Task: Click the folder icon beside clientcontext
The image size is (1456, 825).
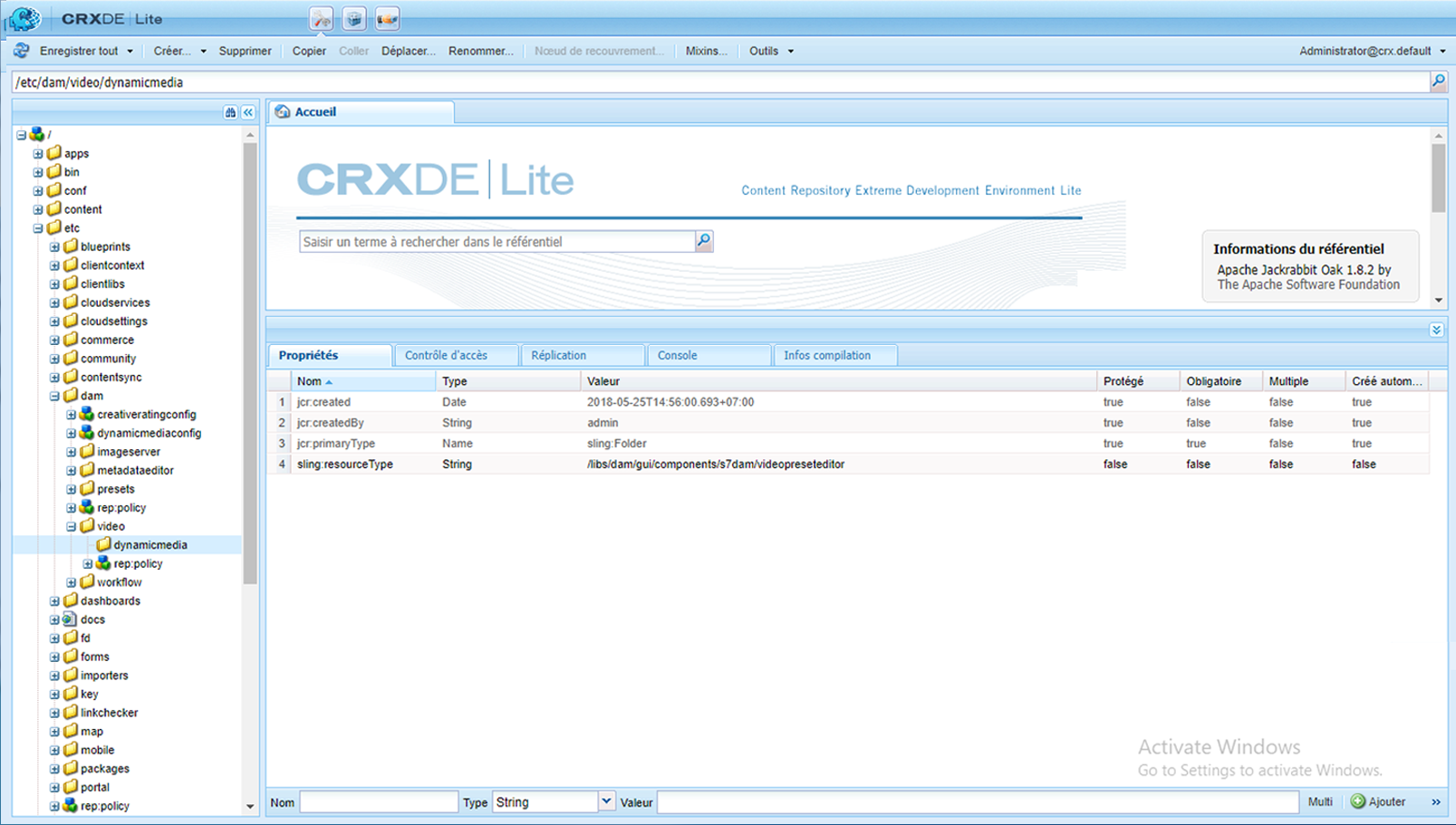Action: (70, 265)
